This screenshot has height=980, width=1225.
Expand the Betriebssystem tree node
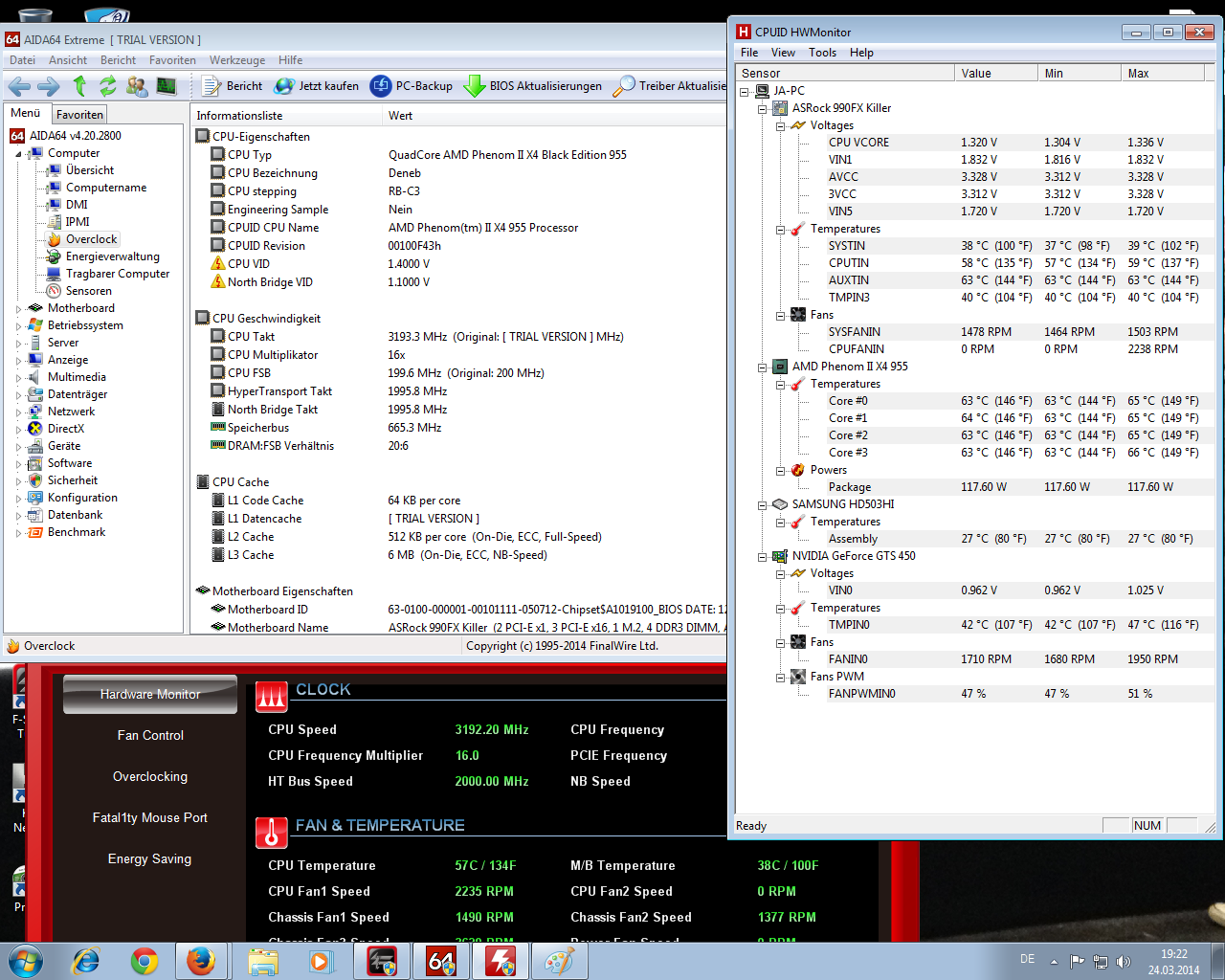[18, 325]
